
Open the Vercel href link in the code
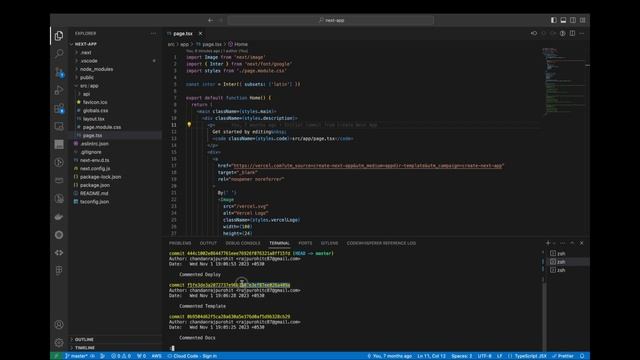368,166
